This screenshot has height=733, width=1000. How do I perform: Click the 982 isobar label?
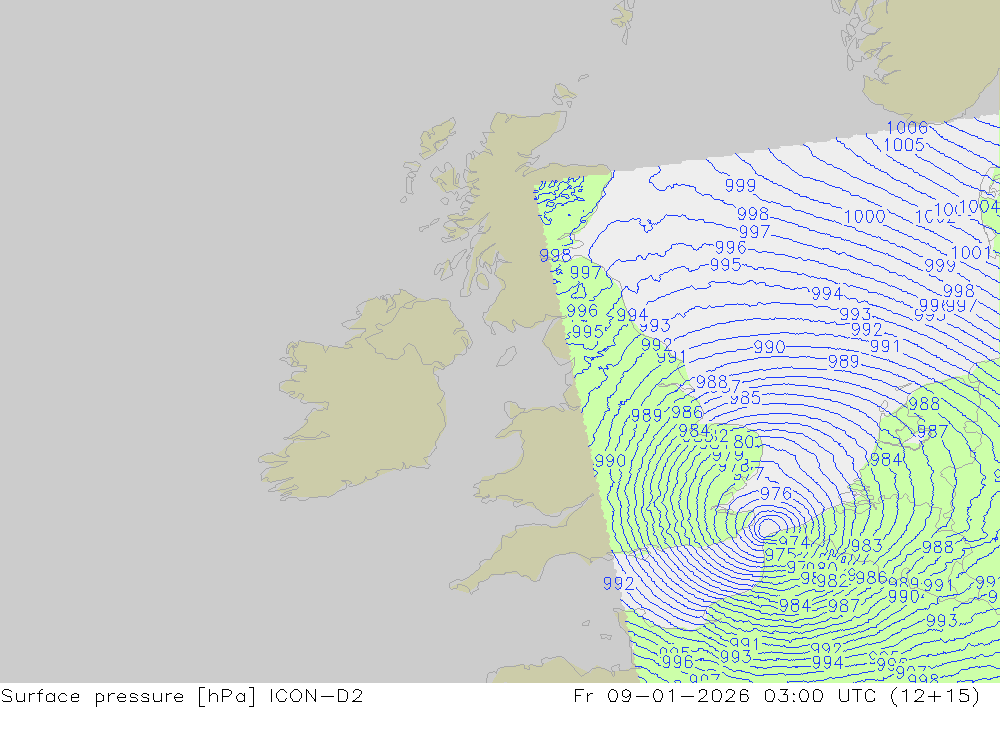click(x=832, y=581)
